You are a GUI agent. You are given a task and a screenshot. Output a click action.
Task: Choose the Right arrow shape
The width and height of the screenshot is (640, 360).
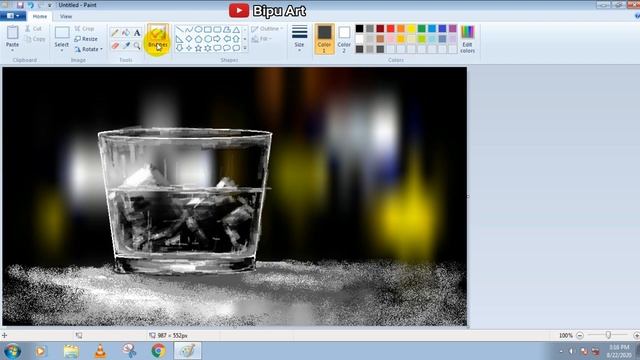[x=217, y=39]
